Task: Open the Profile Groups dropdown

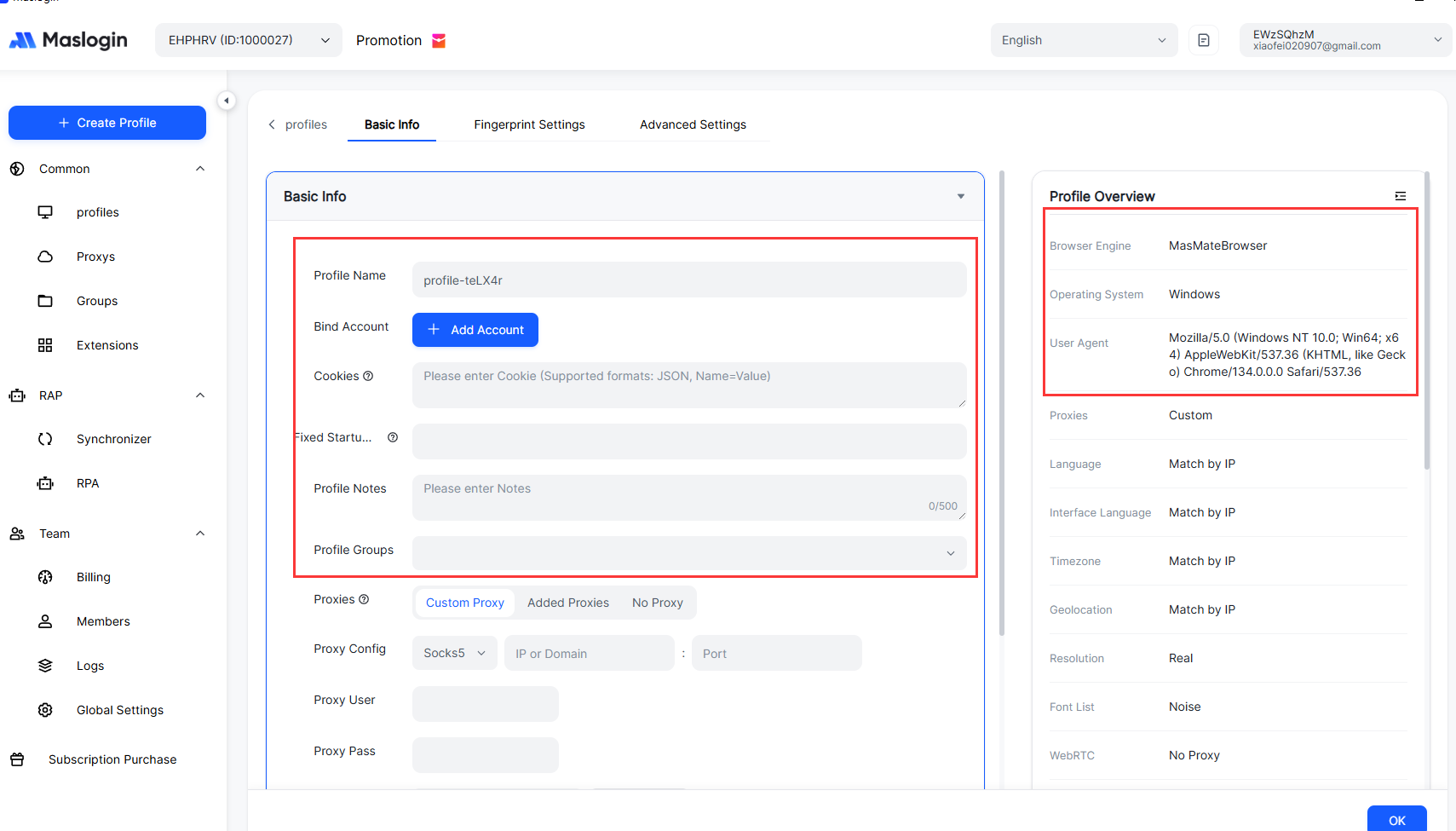Action: tap(688, 553)
